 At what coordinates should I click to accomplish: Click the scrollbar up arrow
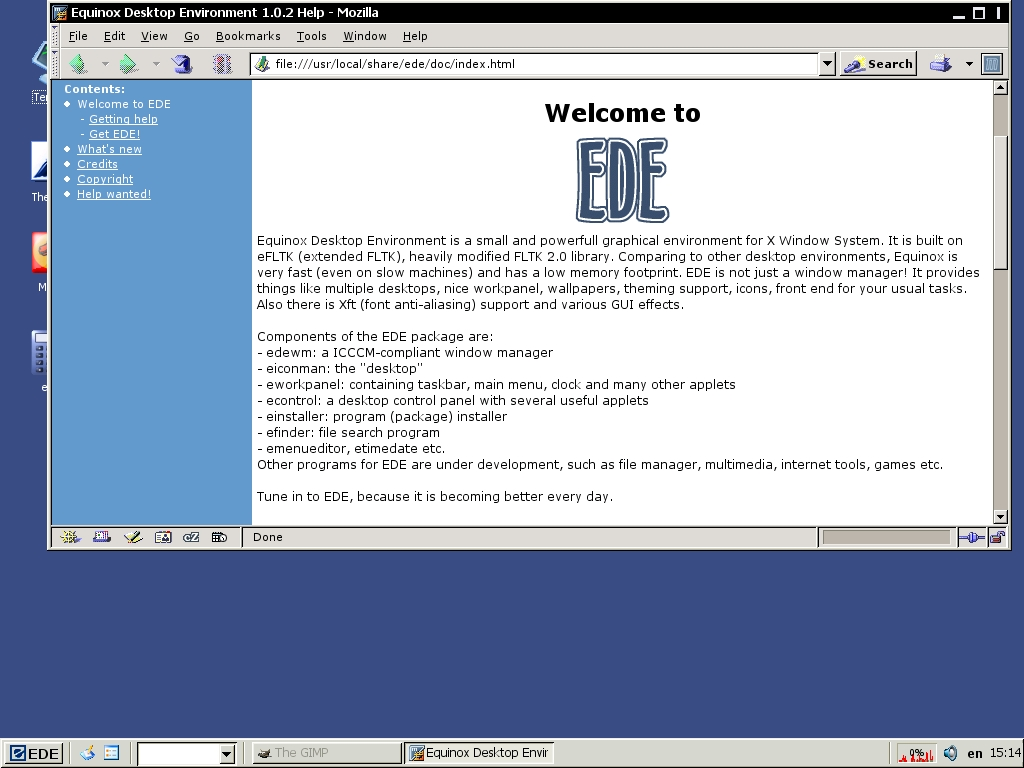[x=1000, y=88]
